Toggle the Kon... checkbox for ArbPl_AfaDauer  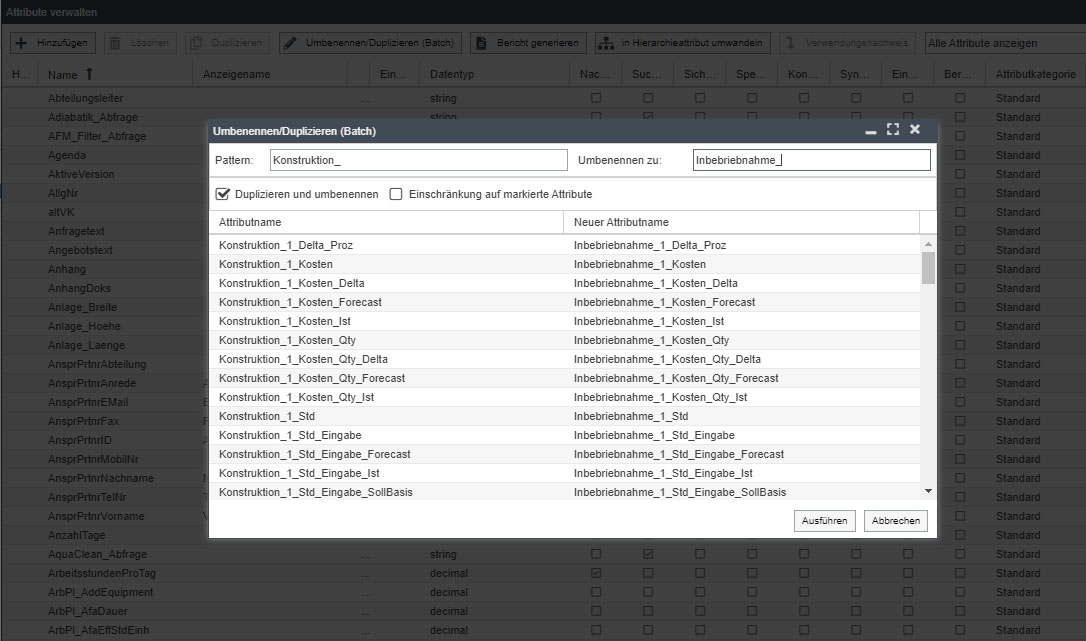[x=803, y=611]
